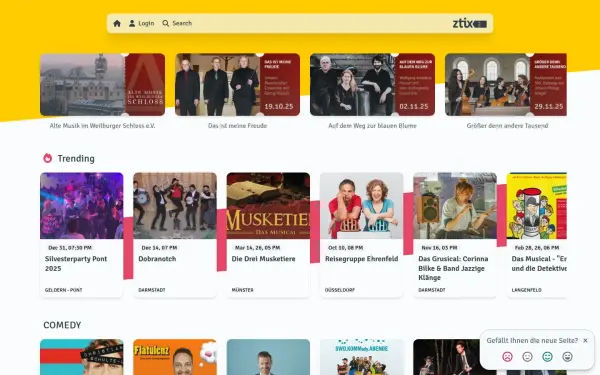The height and width of the screenshot is (375, 600).
Task: Click the 'Oct 10, 08 PM' date
Action: pyautogui.click(x=346, y=248)
